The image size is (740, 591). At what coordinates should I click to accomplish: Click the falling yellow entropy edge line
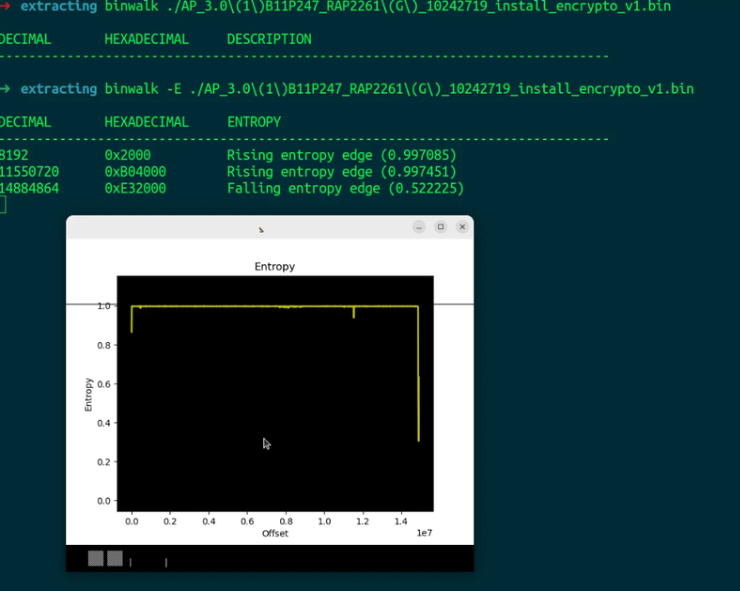(418, 374)
